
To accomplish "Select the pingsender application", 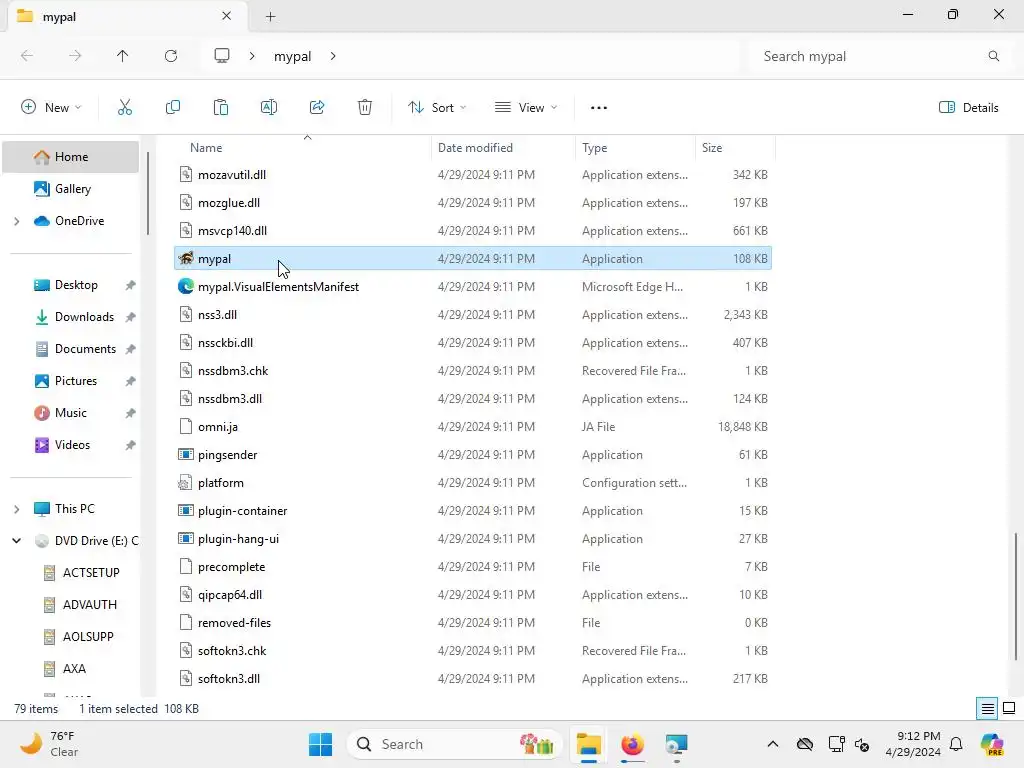I will coord(473,455).
